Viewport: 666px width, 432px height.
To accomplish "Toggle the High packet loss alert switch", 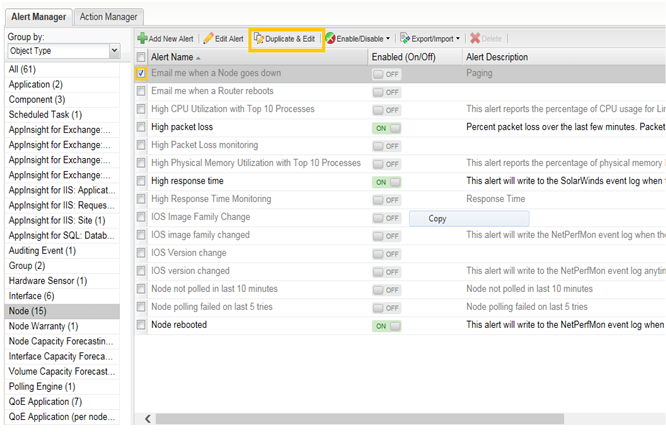I will [386, 128].
